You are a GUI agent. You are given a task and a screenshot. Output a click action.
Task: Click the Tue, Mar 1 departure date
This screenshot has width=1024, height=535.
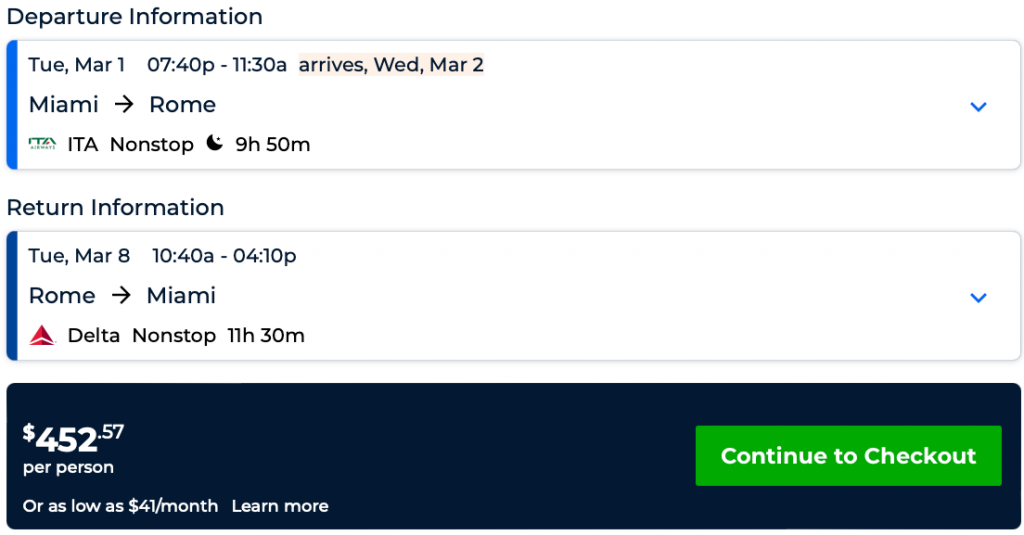click(77, 65)
